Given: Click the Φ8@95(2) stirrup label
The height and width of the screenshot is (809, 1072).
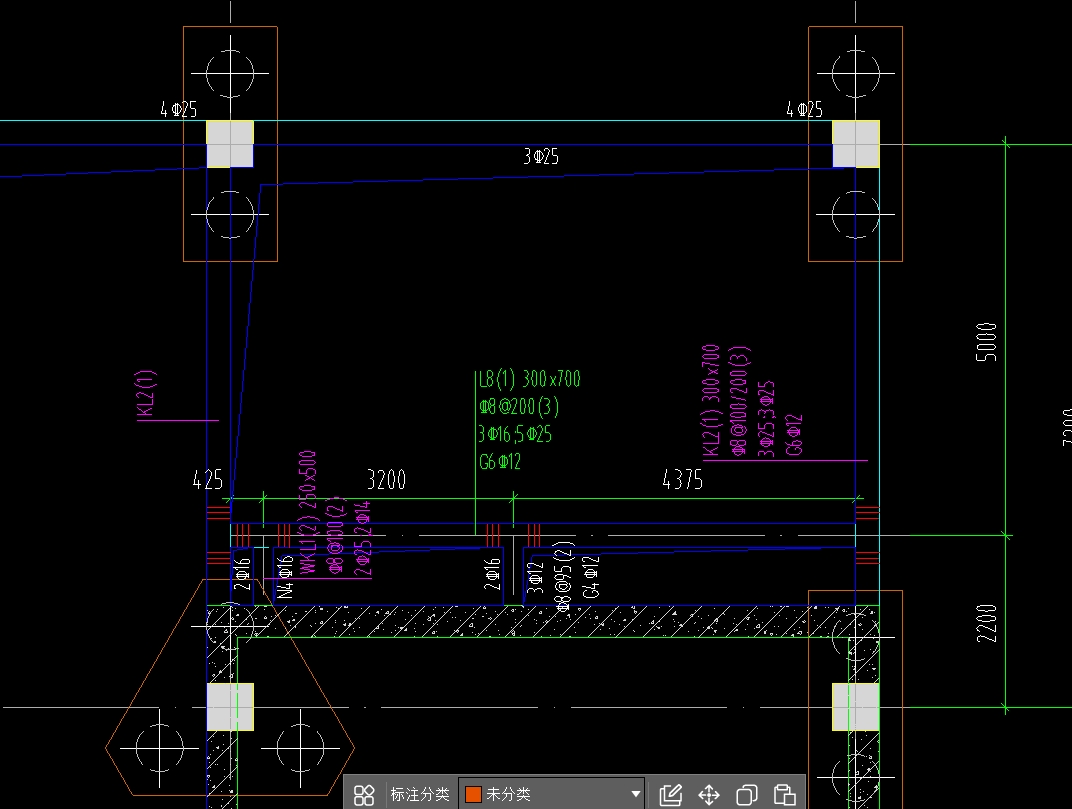Looking at the screenshot, I should [563, 576].
